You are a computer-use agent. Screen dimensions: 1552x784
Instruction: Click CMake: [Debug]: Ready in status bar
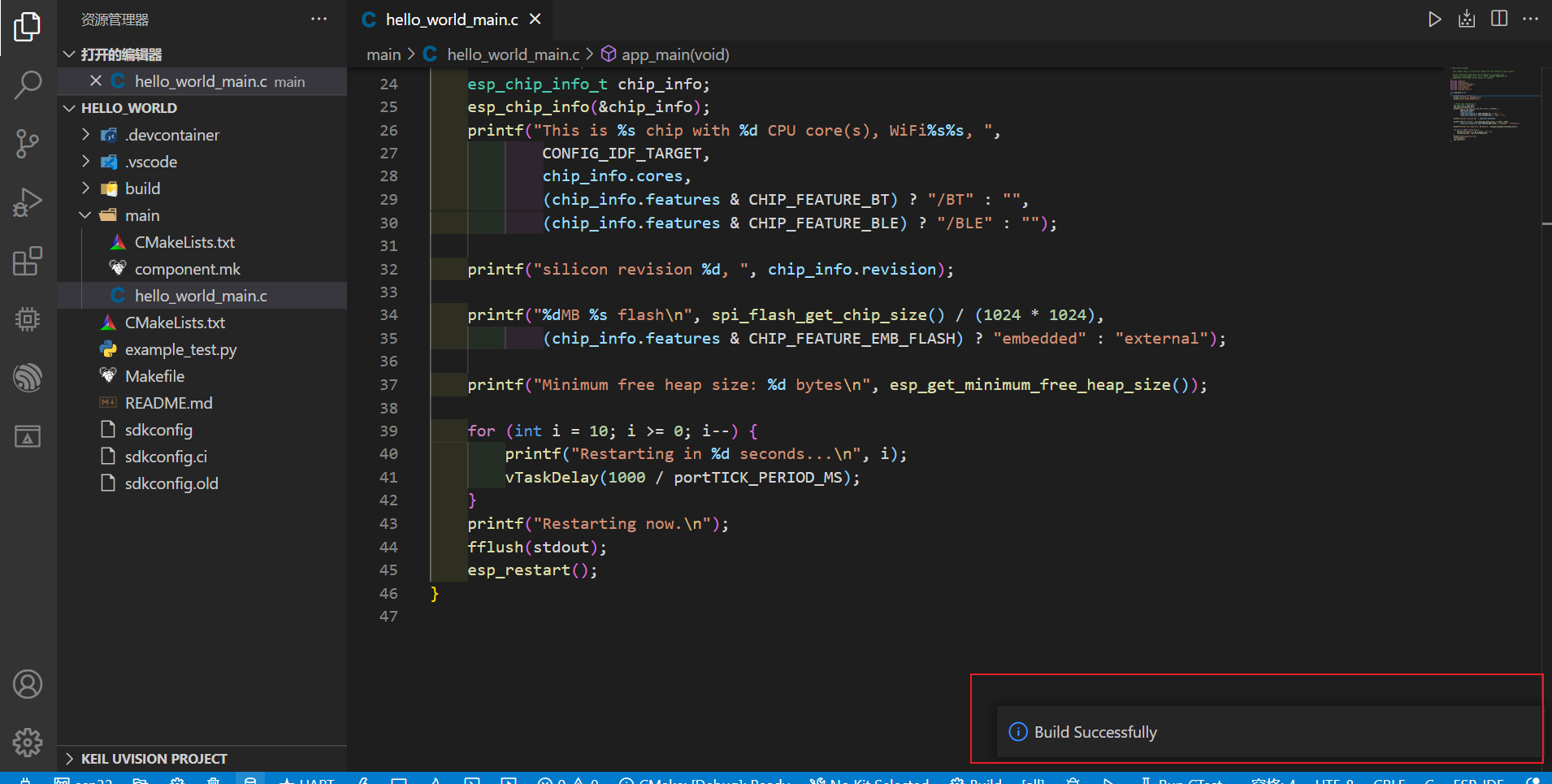[704, 781]
